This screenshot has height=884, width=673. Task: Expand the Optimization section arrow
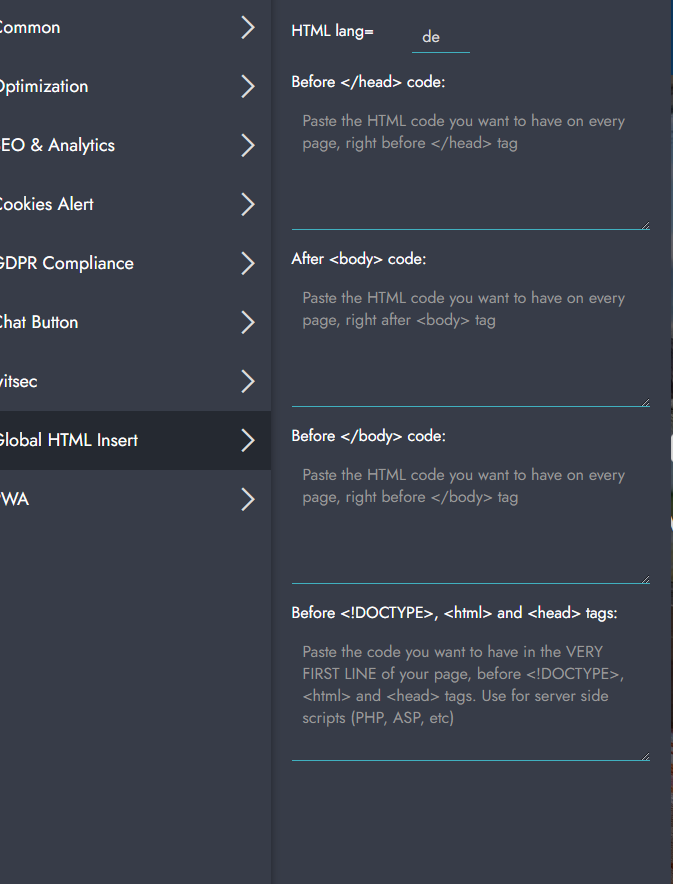click(248, 87)
